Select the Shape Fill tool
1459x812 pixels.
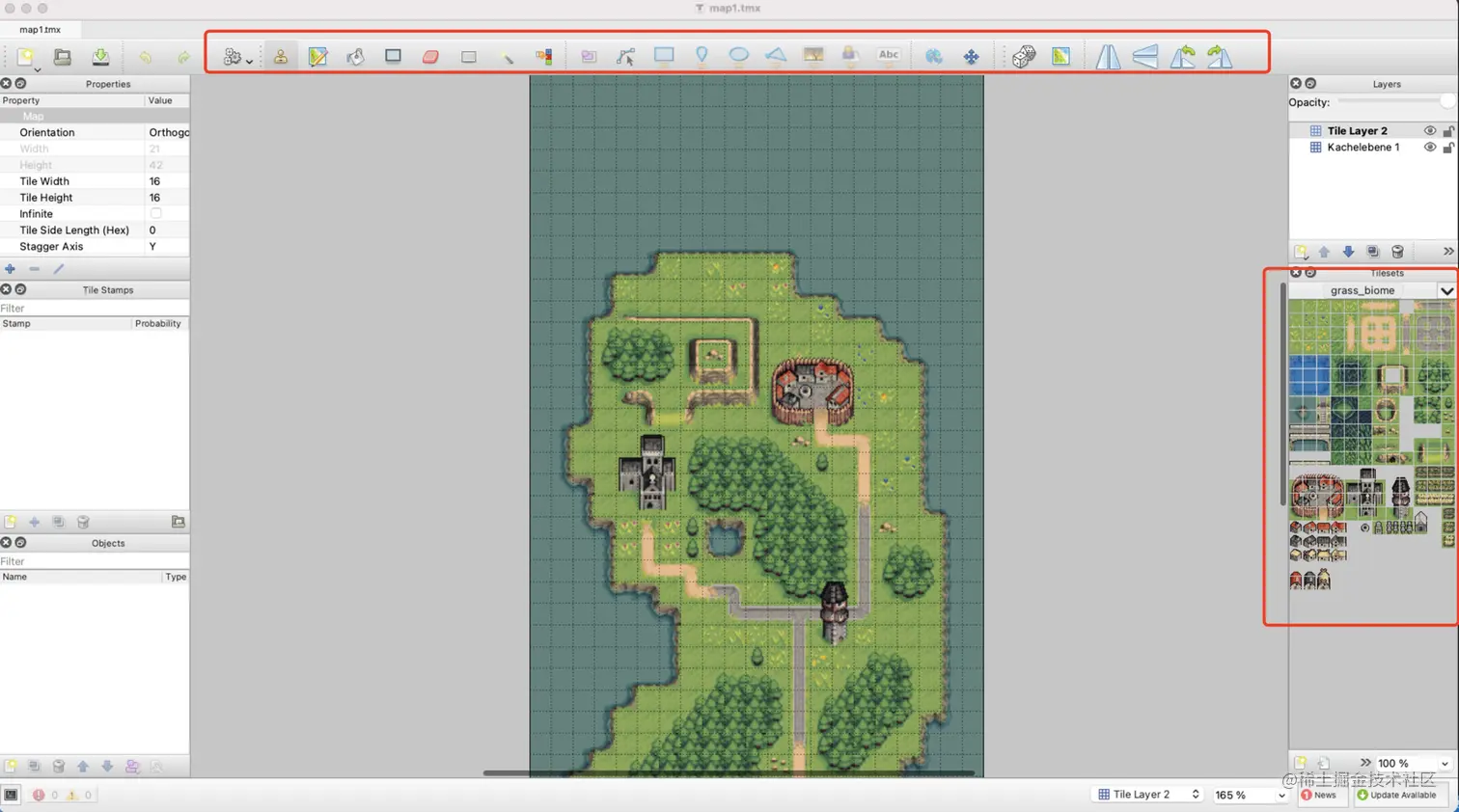tap(393, 57)
